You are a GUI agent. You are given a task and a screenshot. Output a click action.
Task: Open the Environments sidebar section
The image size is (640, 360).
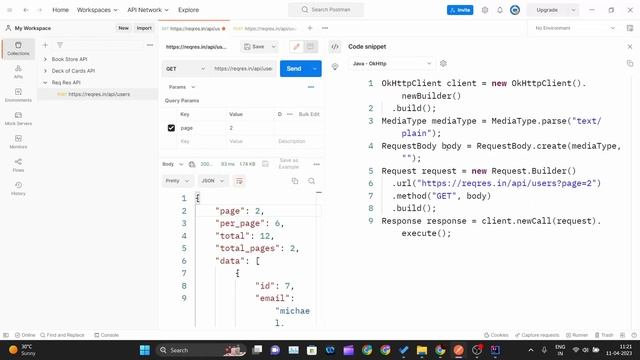coord(18,95)
